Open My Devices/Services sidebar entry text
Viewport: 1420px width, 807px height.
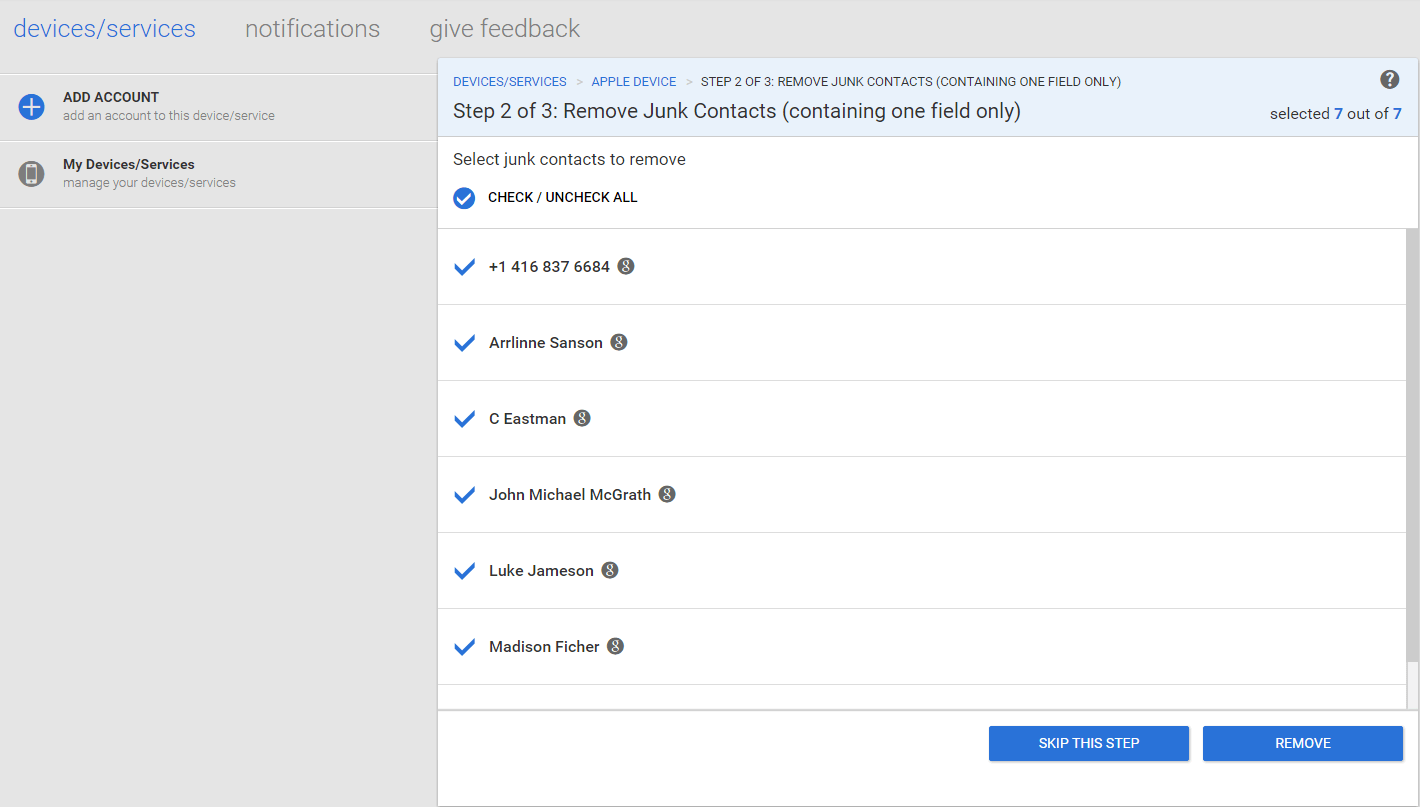[129, 164]
